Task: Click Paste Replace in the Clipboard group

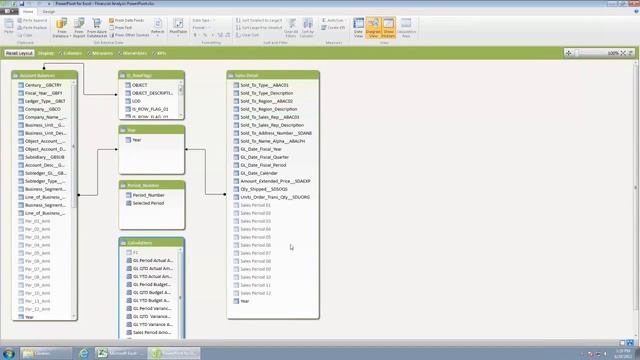Action: click(32, 28)
